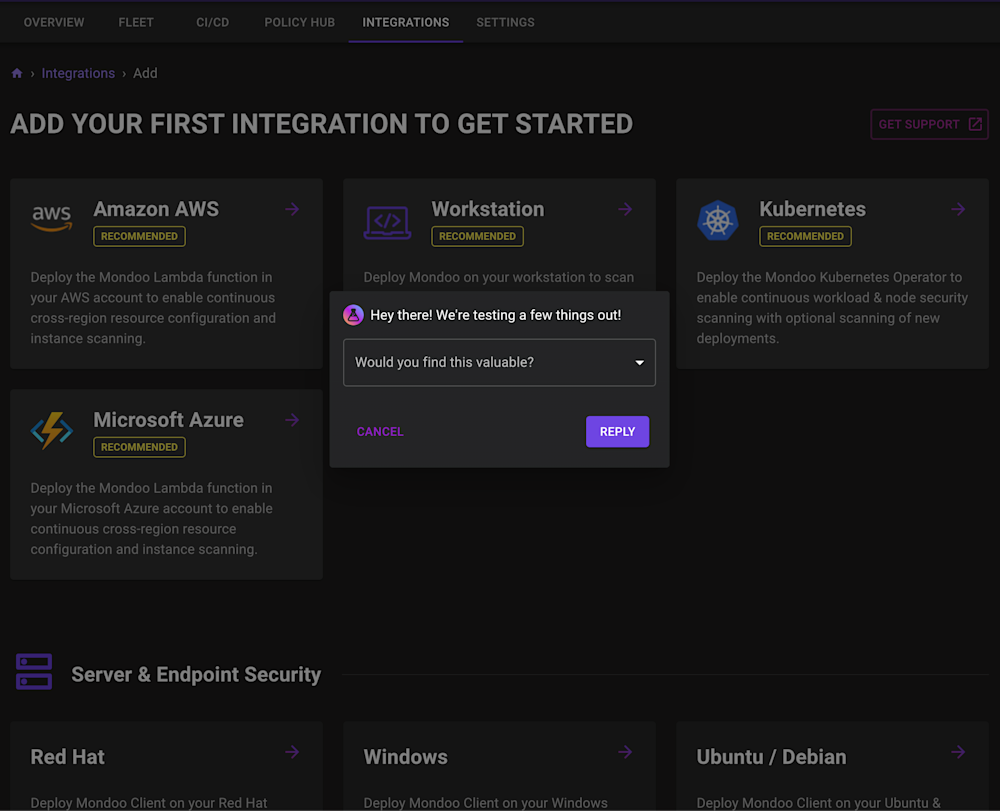
Task: Click the Kubernetes Operator description text
Action: tap(832, 308)
